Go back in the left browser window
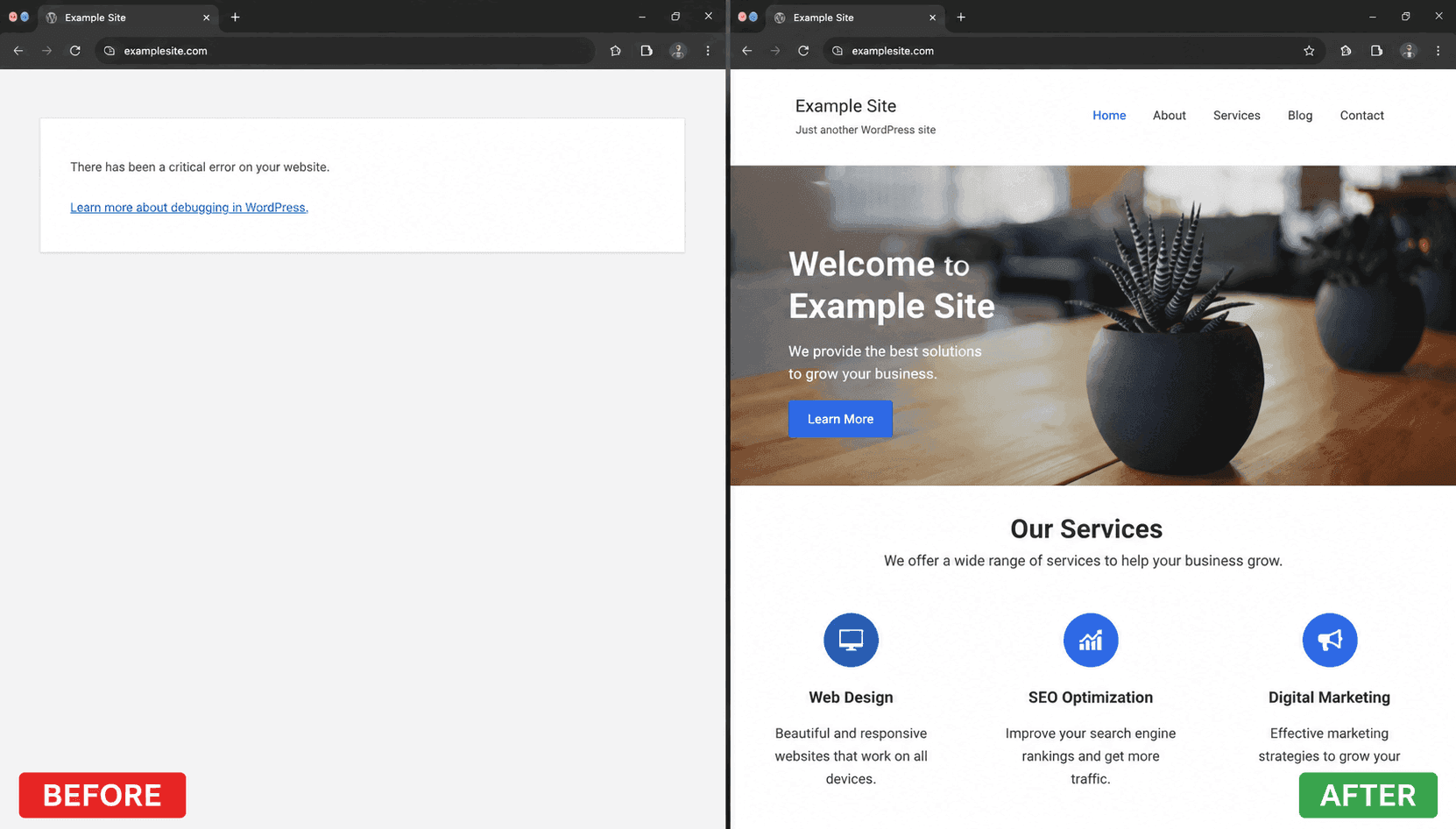 [x=18, y=51]
